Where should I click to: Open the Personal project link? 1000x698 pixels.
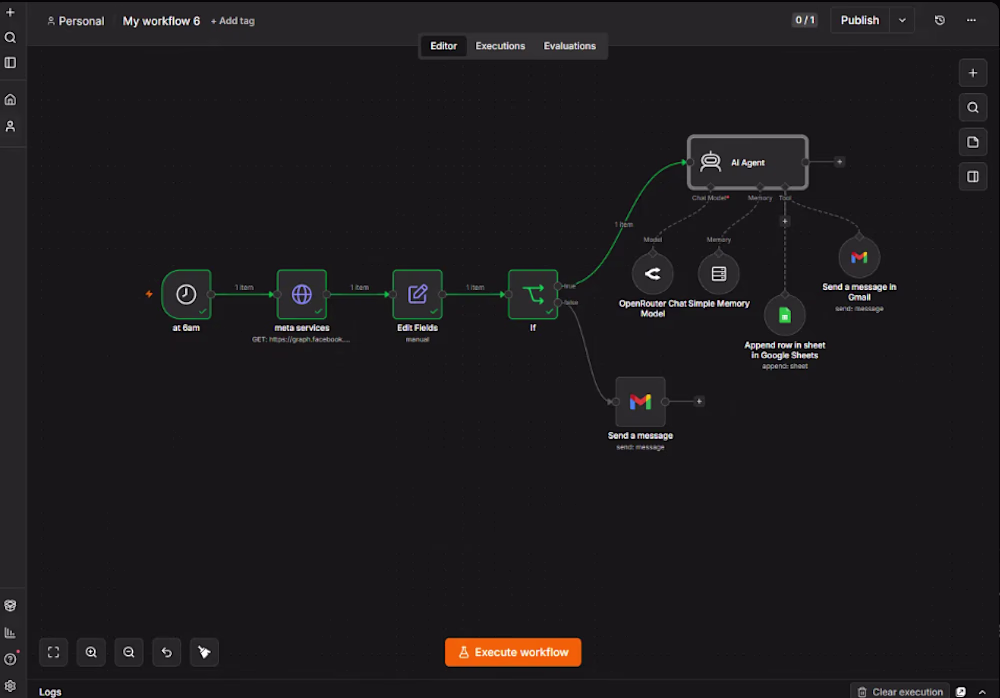(75, 21)
